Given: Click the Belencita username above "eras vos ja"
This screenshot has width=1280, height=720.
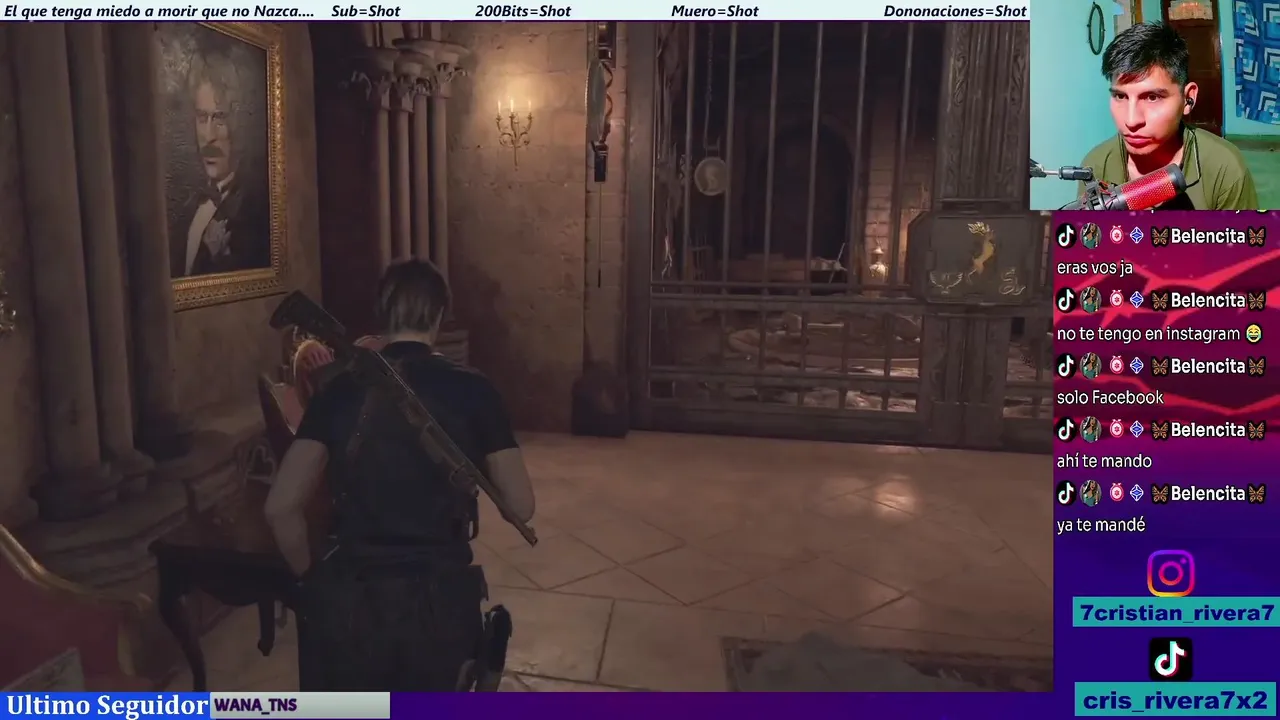Looking at the screenshot, I should coord(1208,237).
